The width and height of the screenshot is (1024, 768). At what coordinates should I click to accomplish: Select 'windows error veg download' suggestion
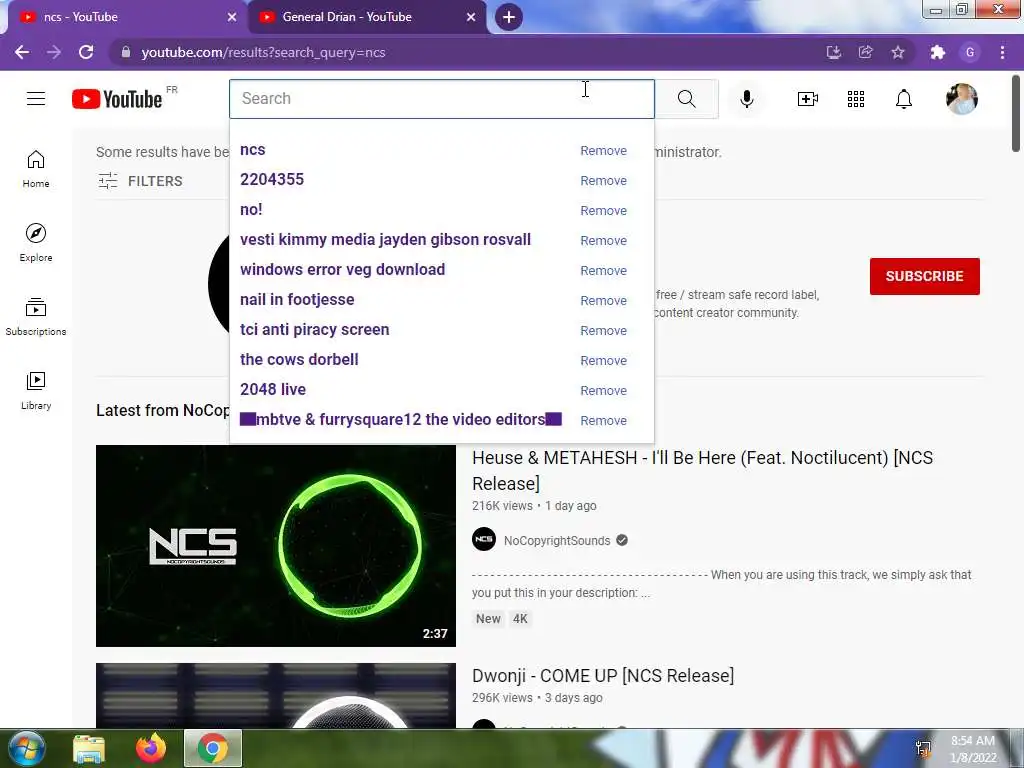(x=342, y=270)
